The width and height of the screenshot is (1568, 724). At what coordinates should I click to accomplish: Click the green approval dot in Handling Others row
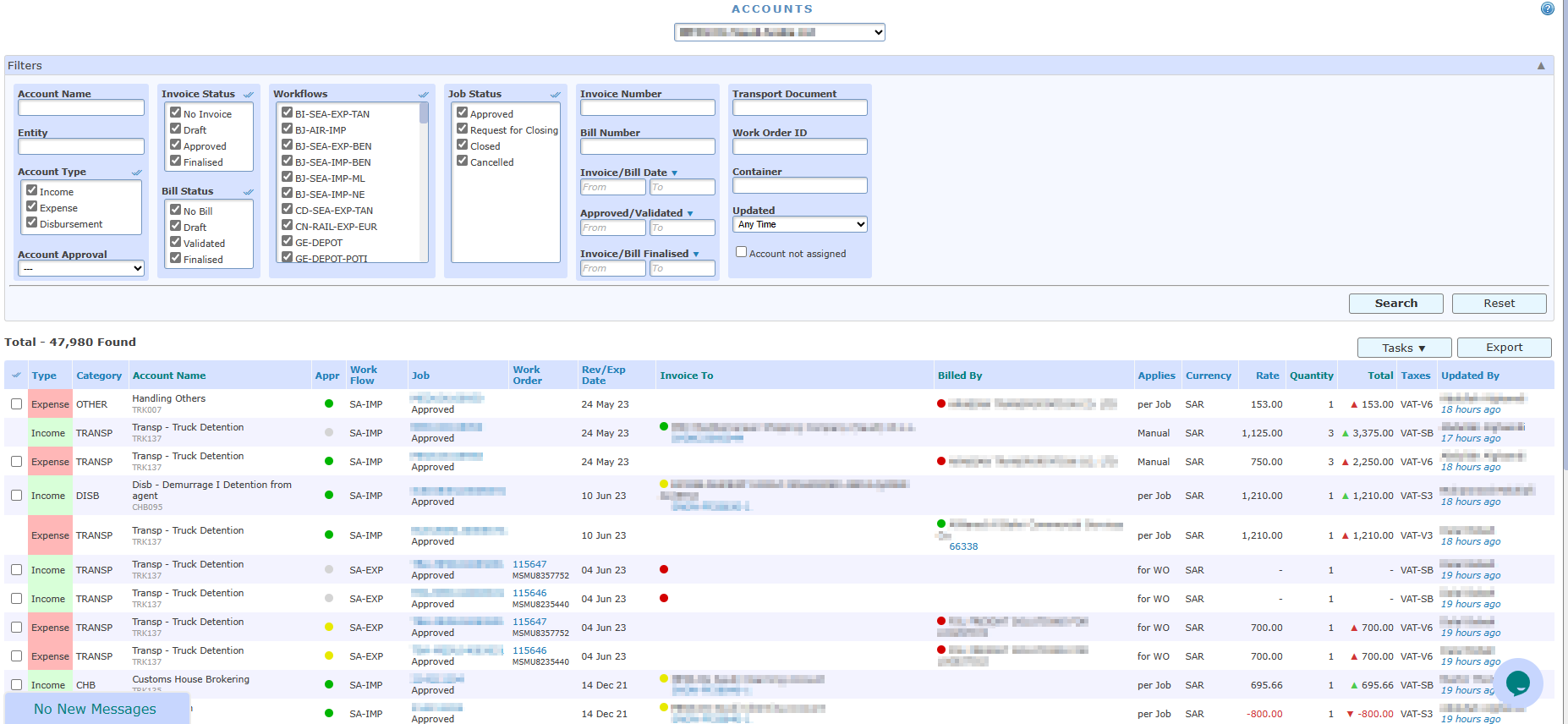coord(329,403)
